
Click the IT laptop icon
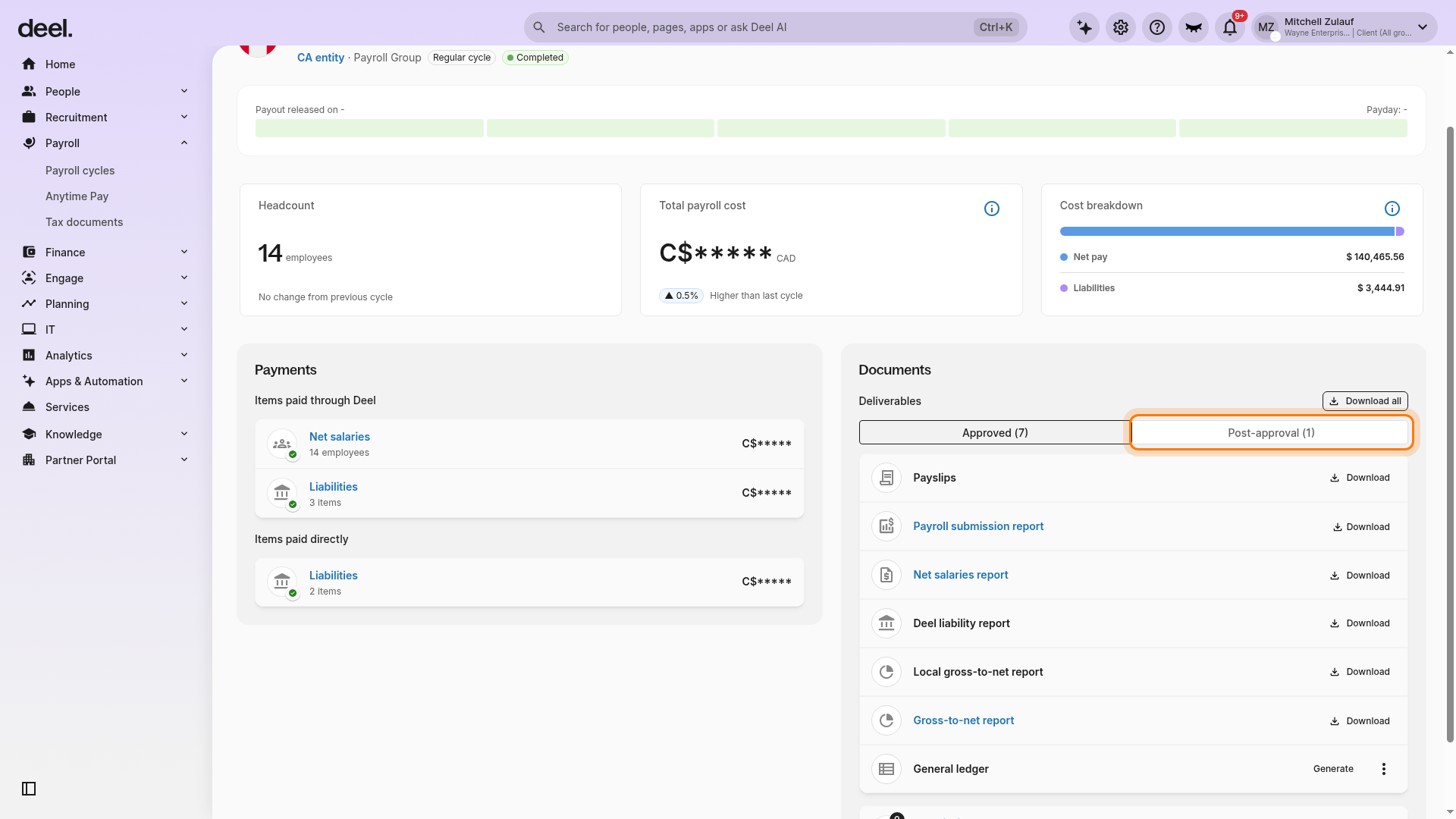coord(29,329)
